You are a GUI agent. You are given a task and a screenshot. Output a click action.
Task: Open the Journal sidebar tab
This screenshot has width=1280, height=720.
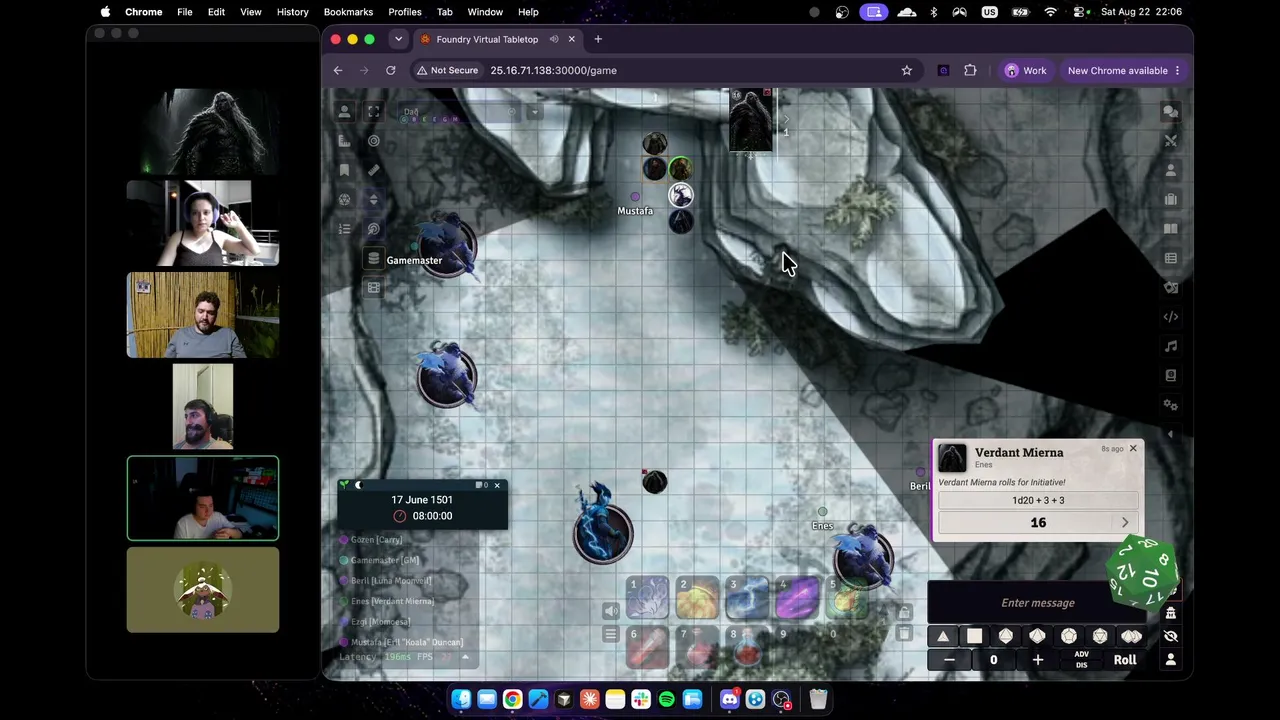(x=1171, y=229)
